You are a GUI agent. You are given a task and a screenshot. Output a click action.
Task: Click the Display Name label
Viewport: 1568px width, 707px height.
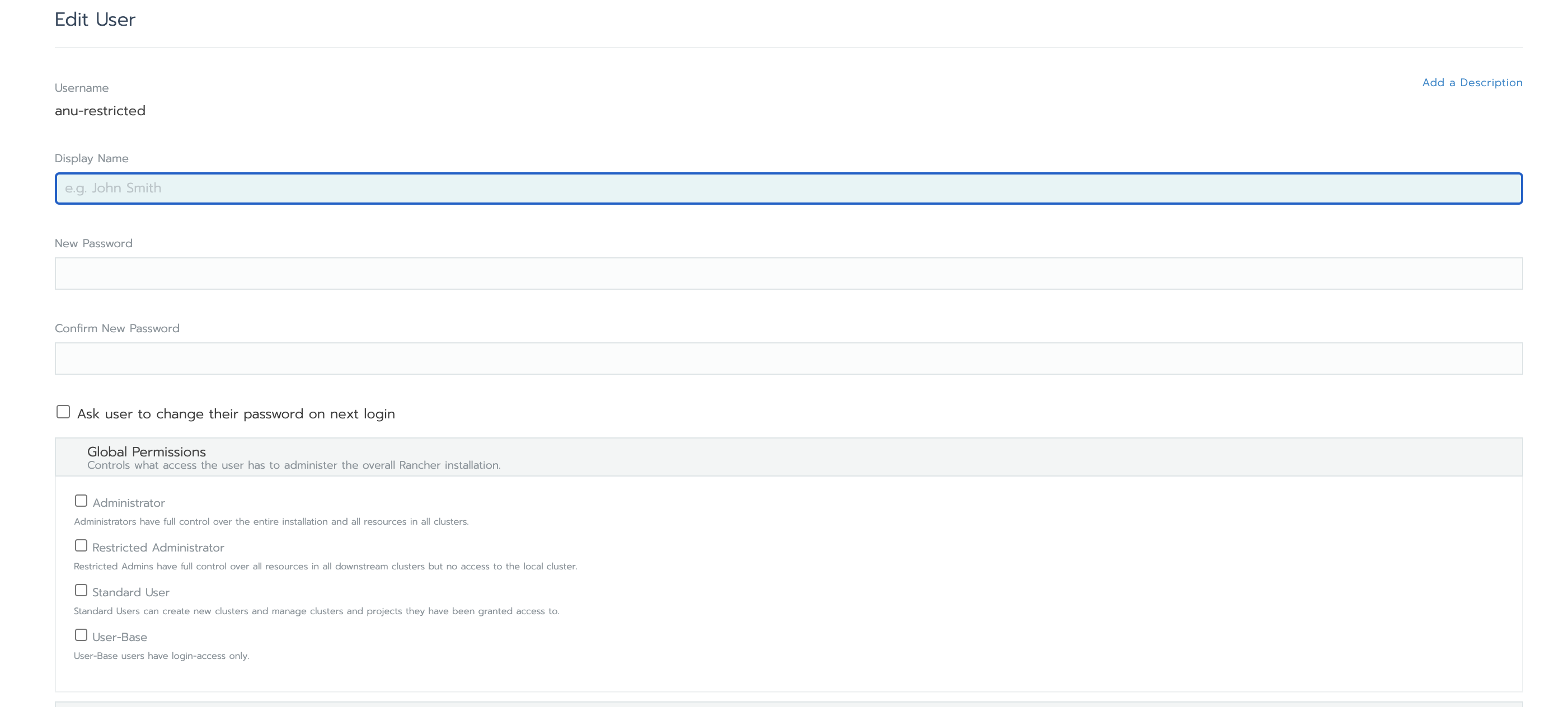[91, 158]
